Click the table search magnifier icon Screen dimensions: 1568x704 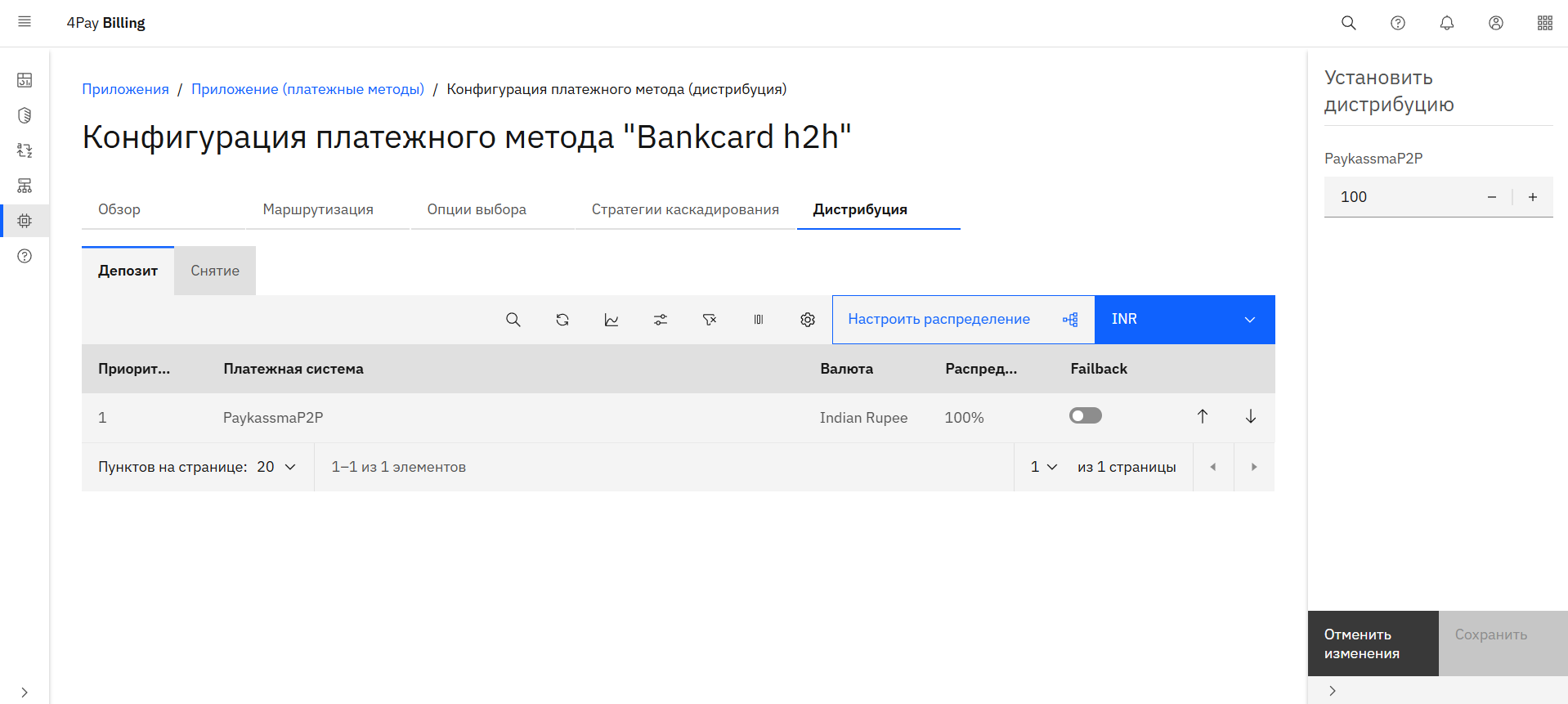pos(513,320)
